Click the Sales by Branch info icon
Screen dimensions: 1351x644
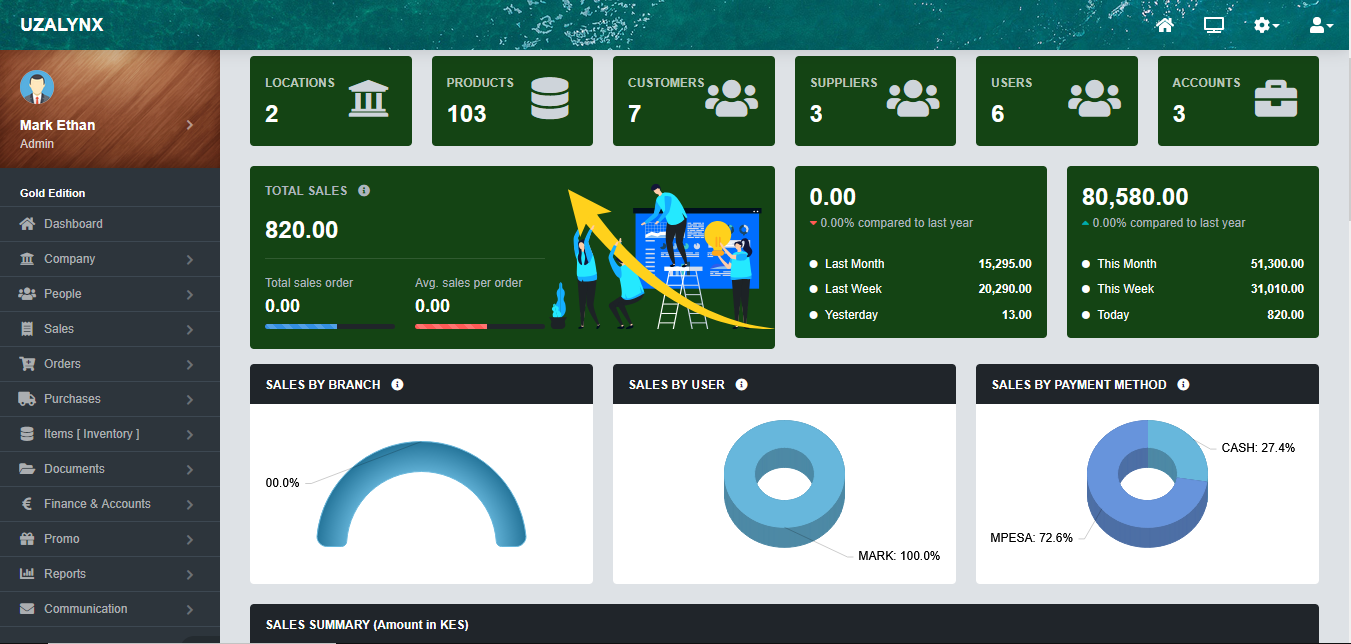point(397,384)
